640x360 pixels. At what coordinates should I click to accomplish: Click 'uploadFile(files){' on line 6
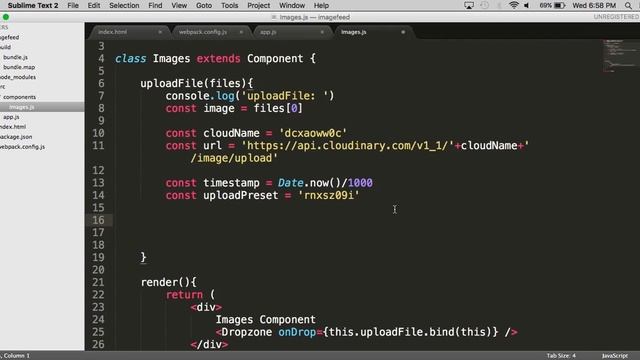click(x=197, y=83)
